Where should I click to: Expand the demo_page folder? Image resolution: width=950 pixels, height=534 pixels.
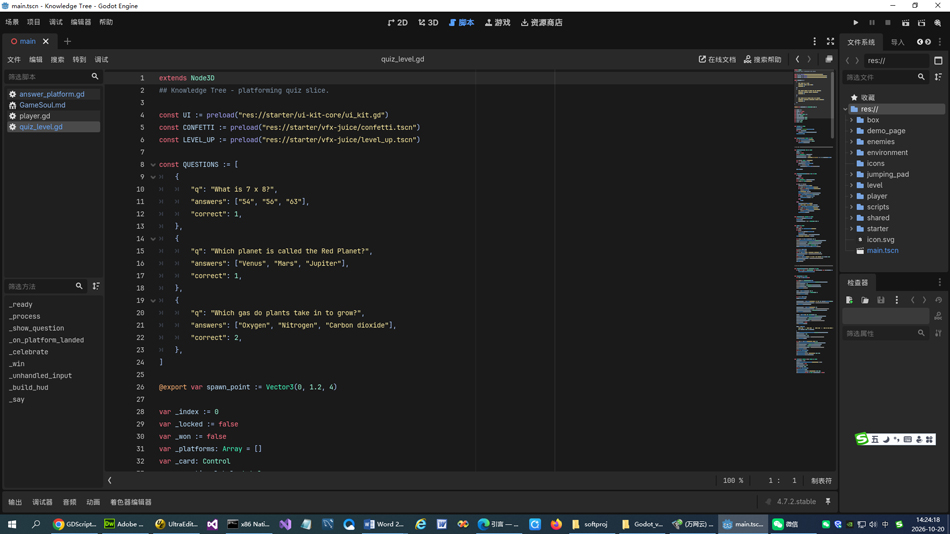851,131
